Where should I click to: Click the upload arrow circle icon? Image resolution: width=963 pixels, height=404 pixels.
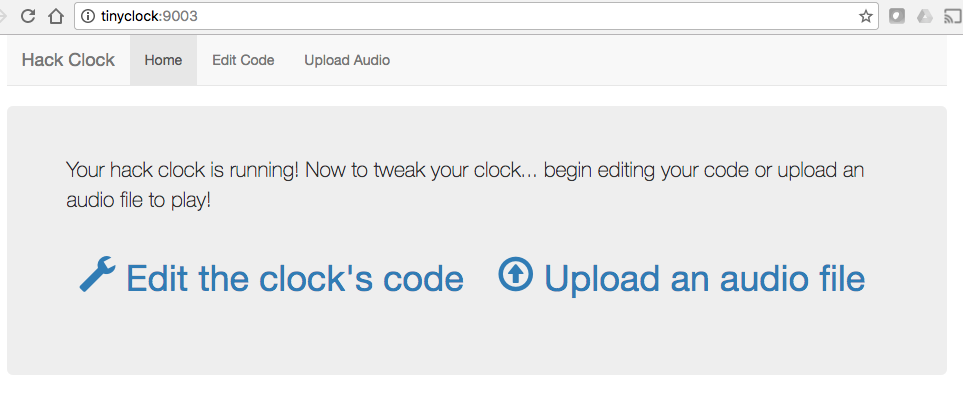(x=515, y=274)
